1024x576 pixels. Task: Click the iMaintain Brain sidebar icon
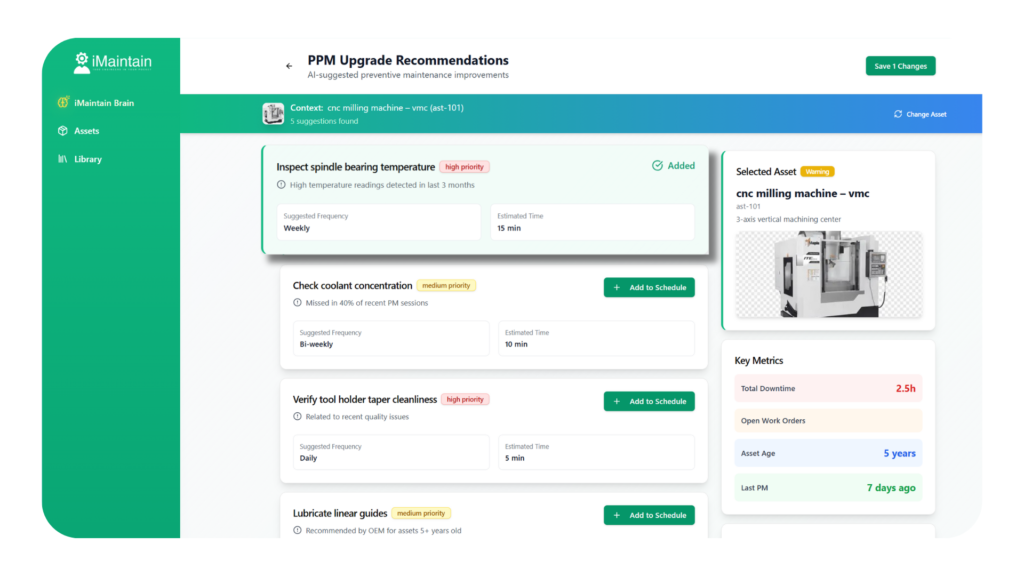point(62,103)
